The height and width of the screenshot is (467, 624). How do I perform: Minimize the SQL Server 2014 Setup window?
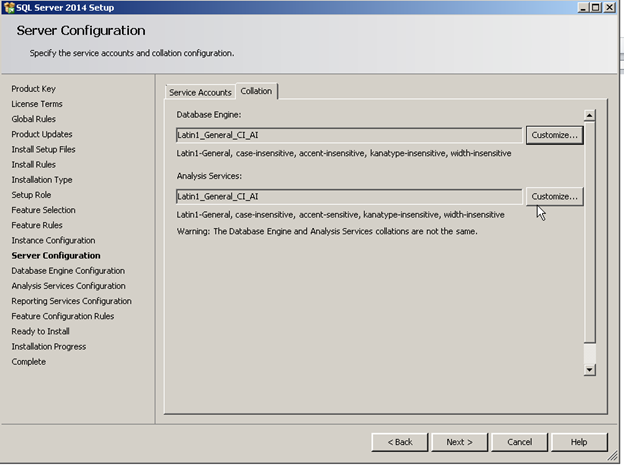point(583,8)
